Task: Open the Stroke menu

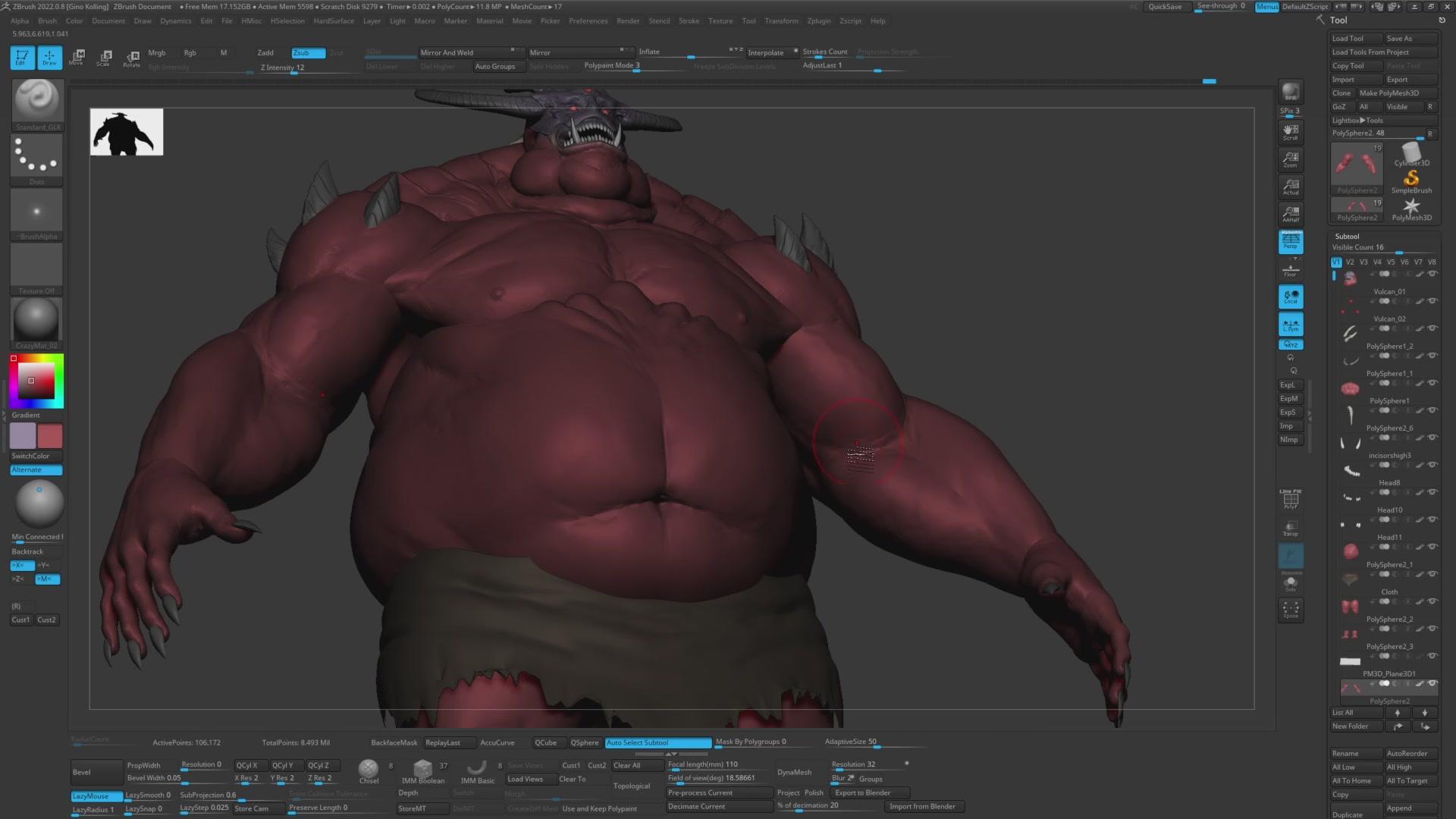Action: (689, 20)
